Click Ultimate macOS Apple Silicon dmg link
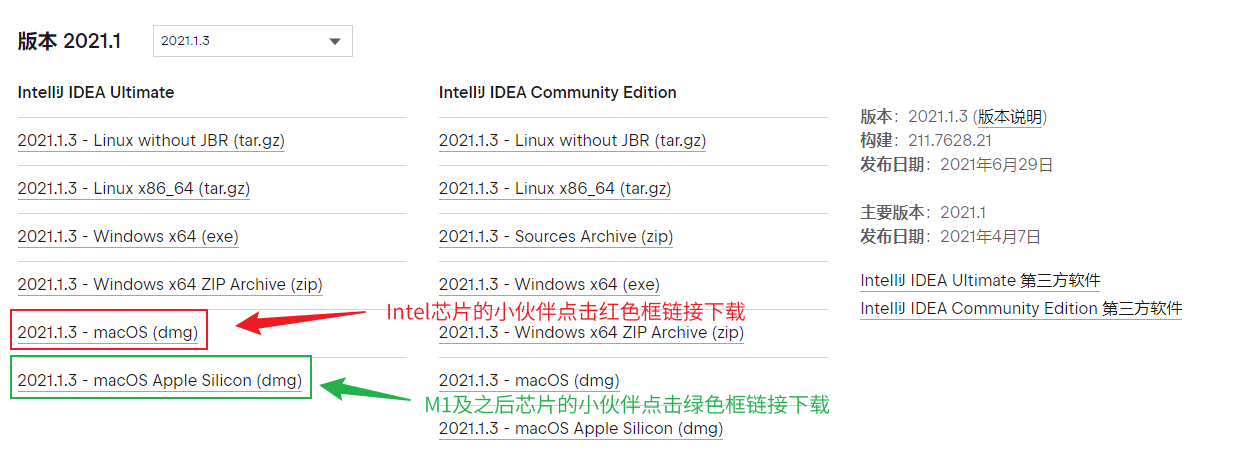Screen dimensions: 1253x466 [160, 380]
